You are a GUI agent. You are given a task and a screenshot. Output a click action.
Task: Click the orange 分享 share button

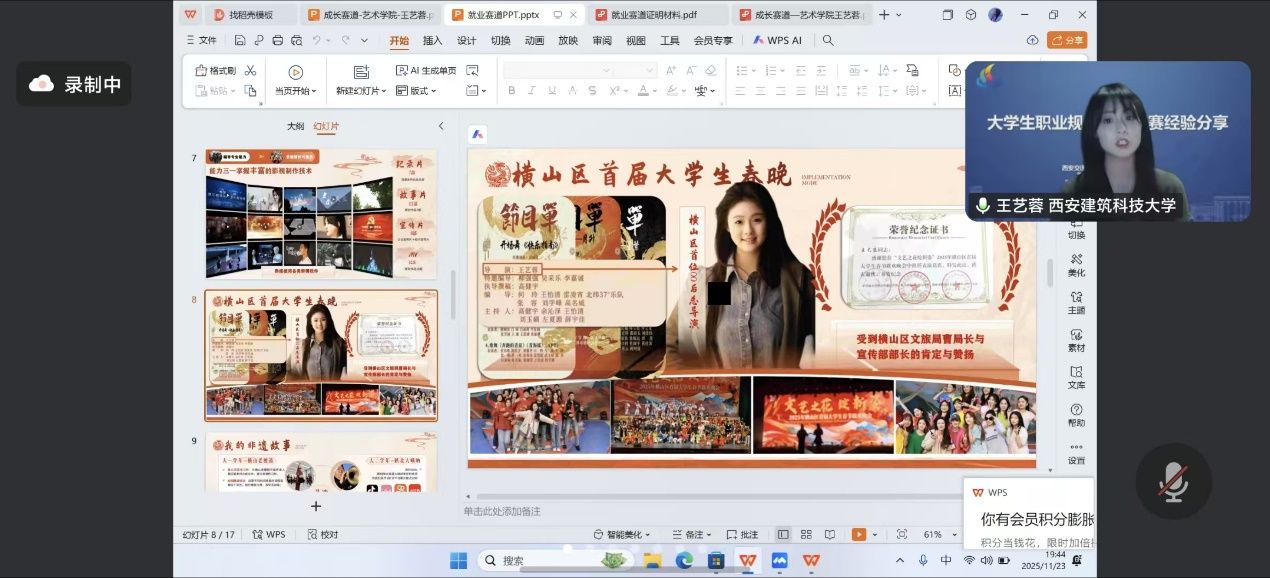[x=1067, y=40]
